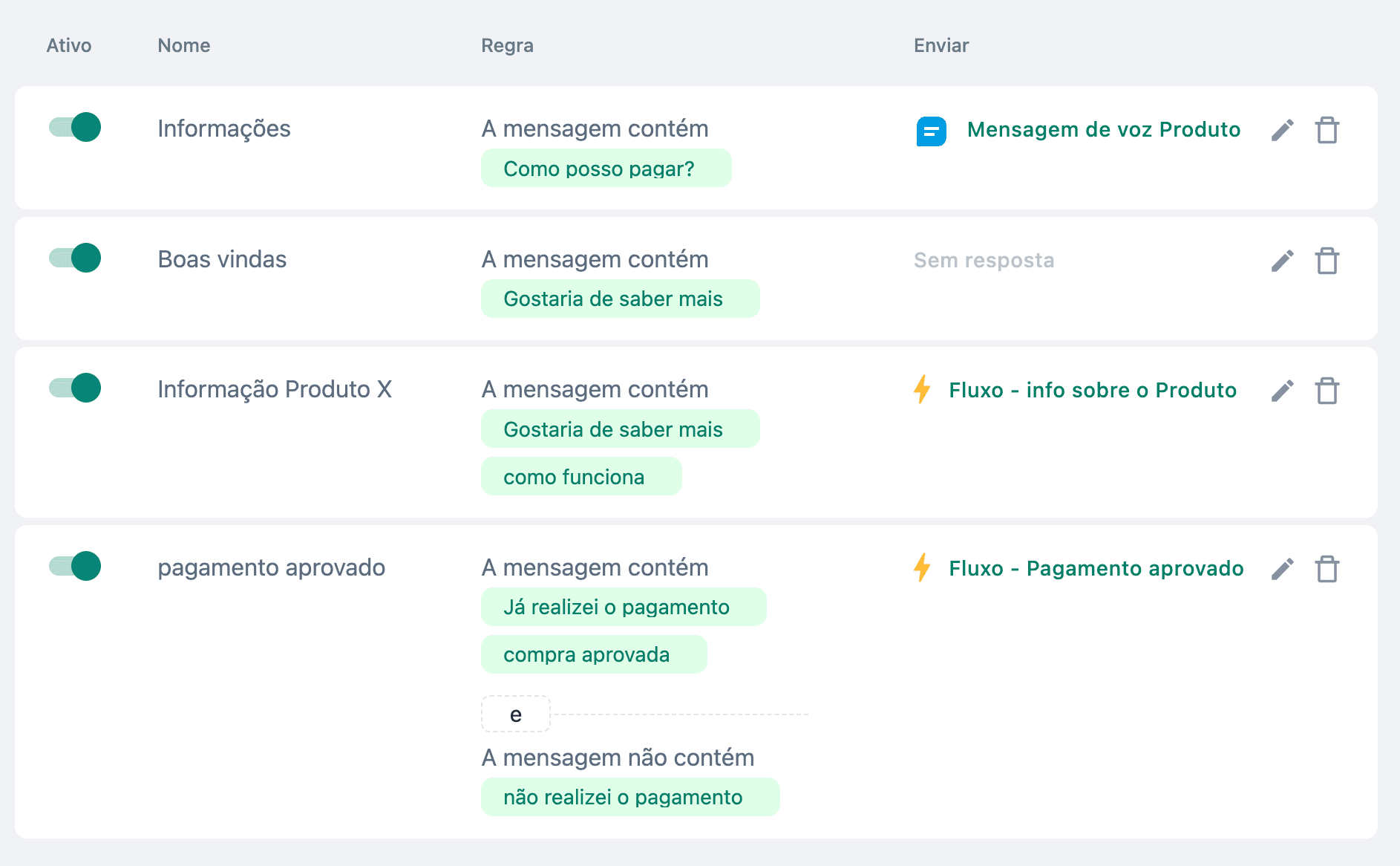Open Fluxo - Pagamento aprovado link
The width and height of the screenshot is (1400, 866).
(1096, 568)
